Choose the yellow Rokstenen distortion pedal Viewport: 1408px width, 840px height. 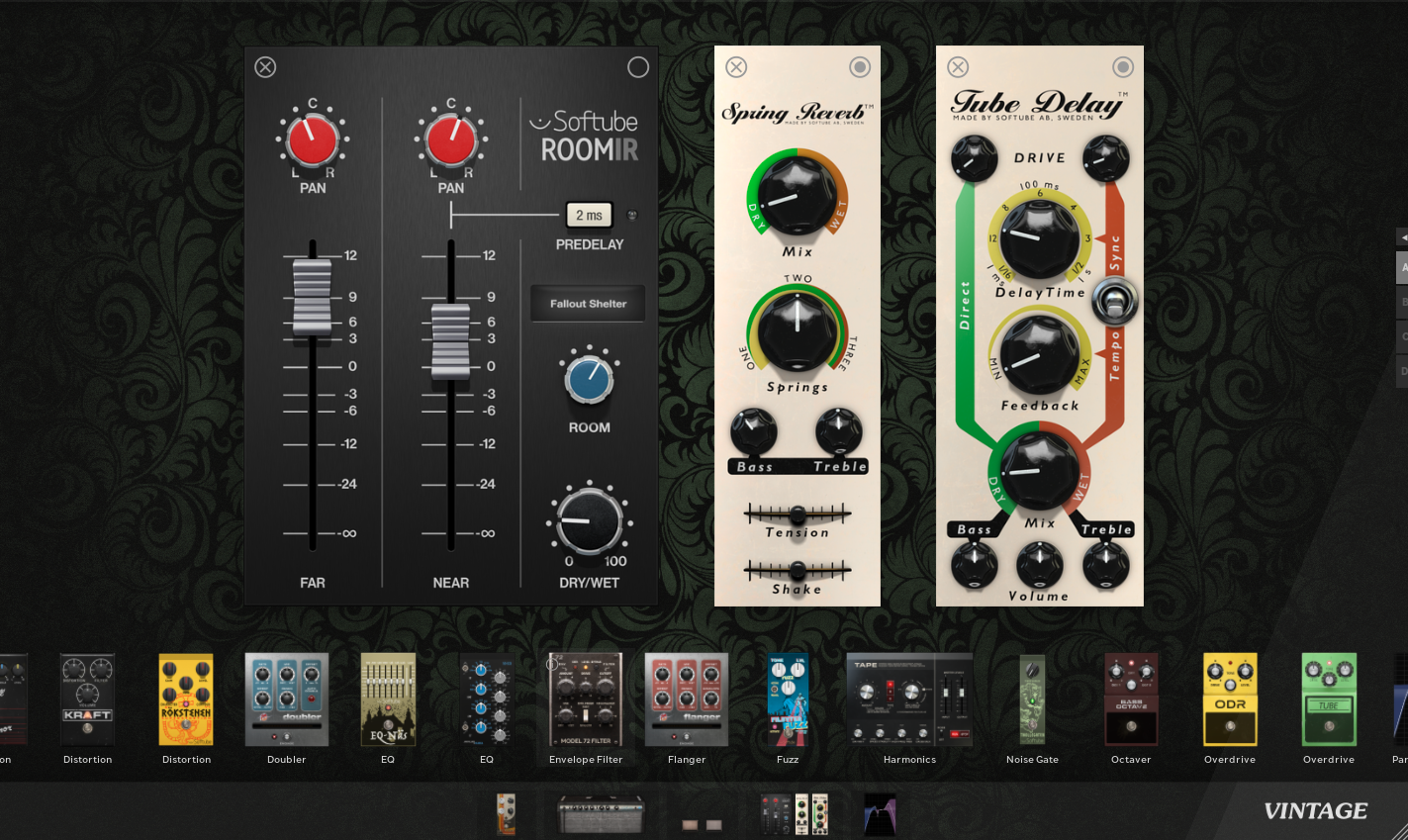pos(186,700)
